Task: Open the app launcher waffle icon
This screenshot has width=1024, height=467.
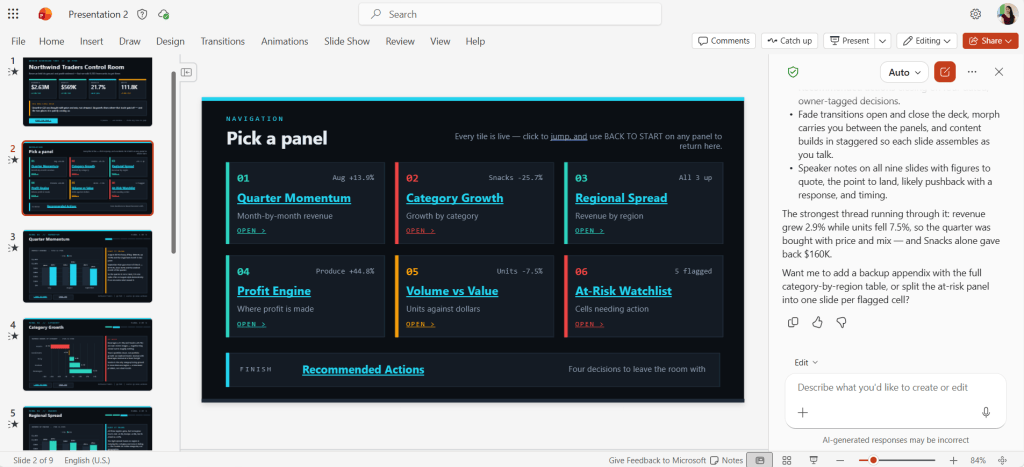Action: (13, 14)
